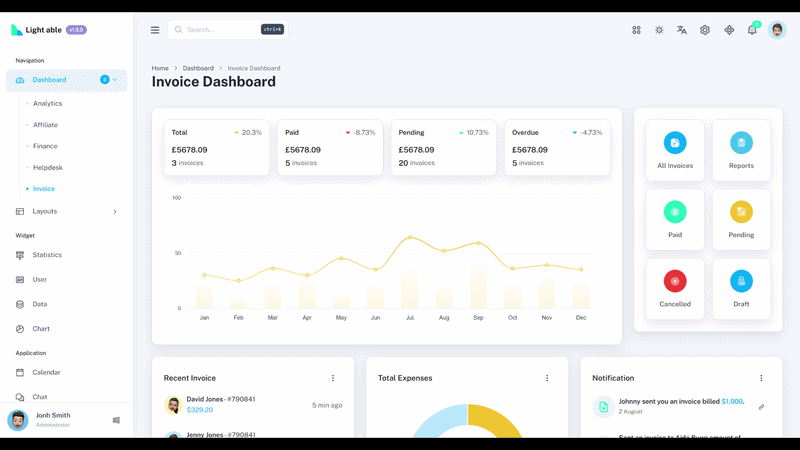800x450 pixels.
Task: Click the Overdue stat card
Action: [557, 148]
